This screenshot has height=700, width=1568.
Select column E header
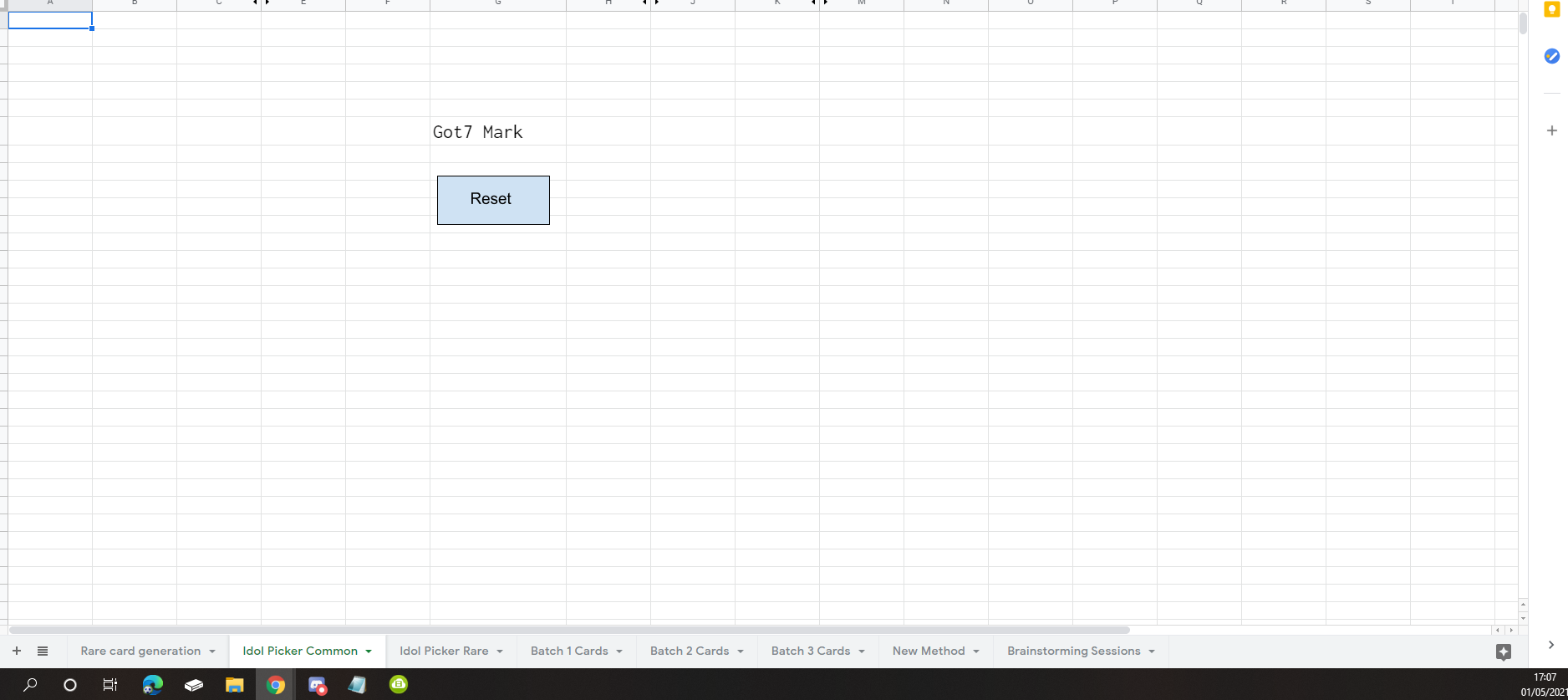tap(303, 4)
